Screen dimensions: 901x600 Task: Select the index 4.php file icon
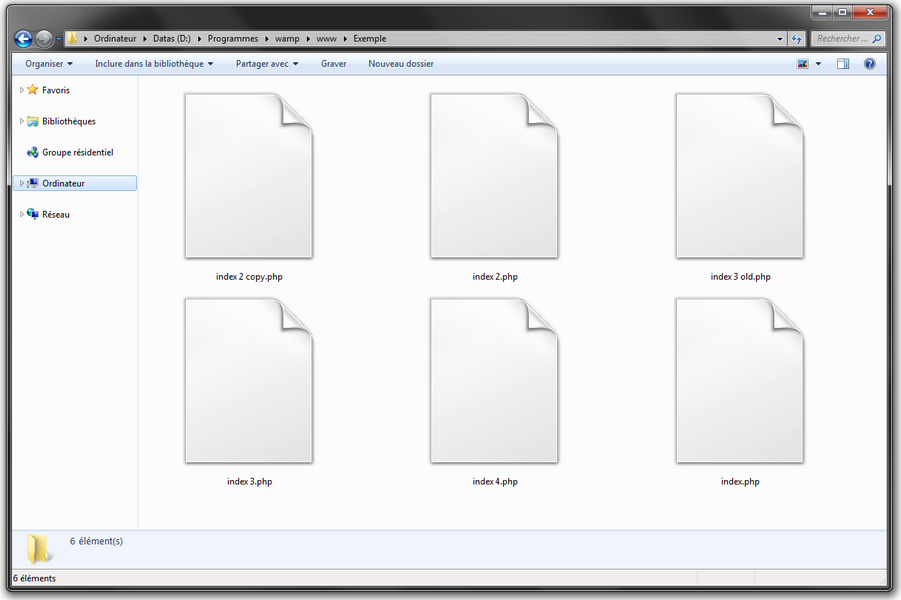(x=494, y=380)
